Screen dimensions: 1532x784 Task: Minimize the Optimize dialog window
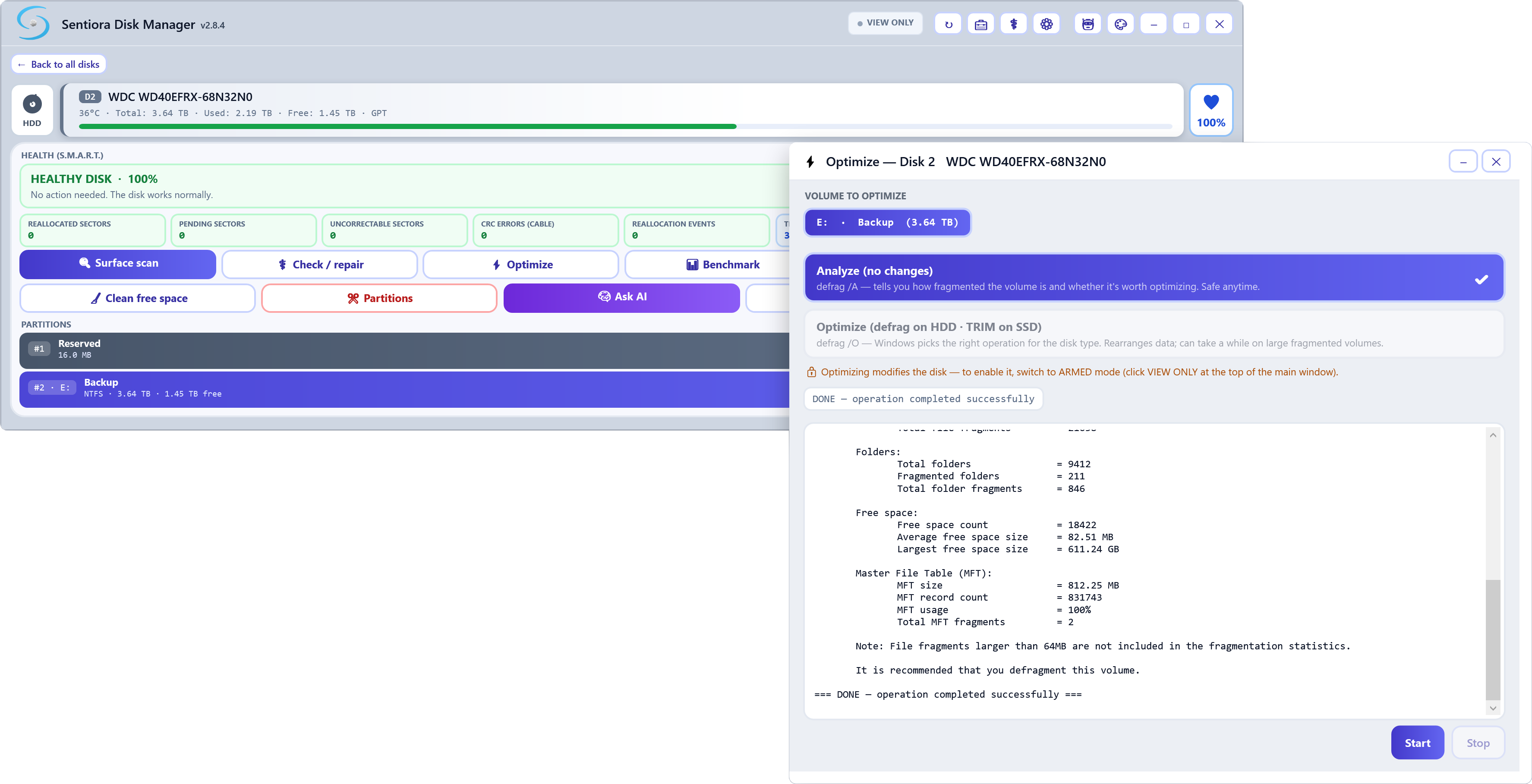point(1463,162)
